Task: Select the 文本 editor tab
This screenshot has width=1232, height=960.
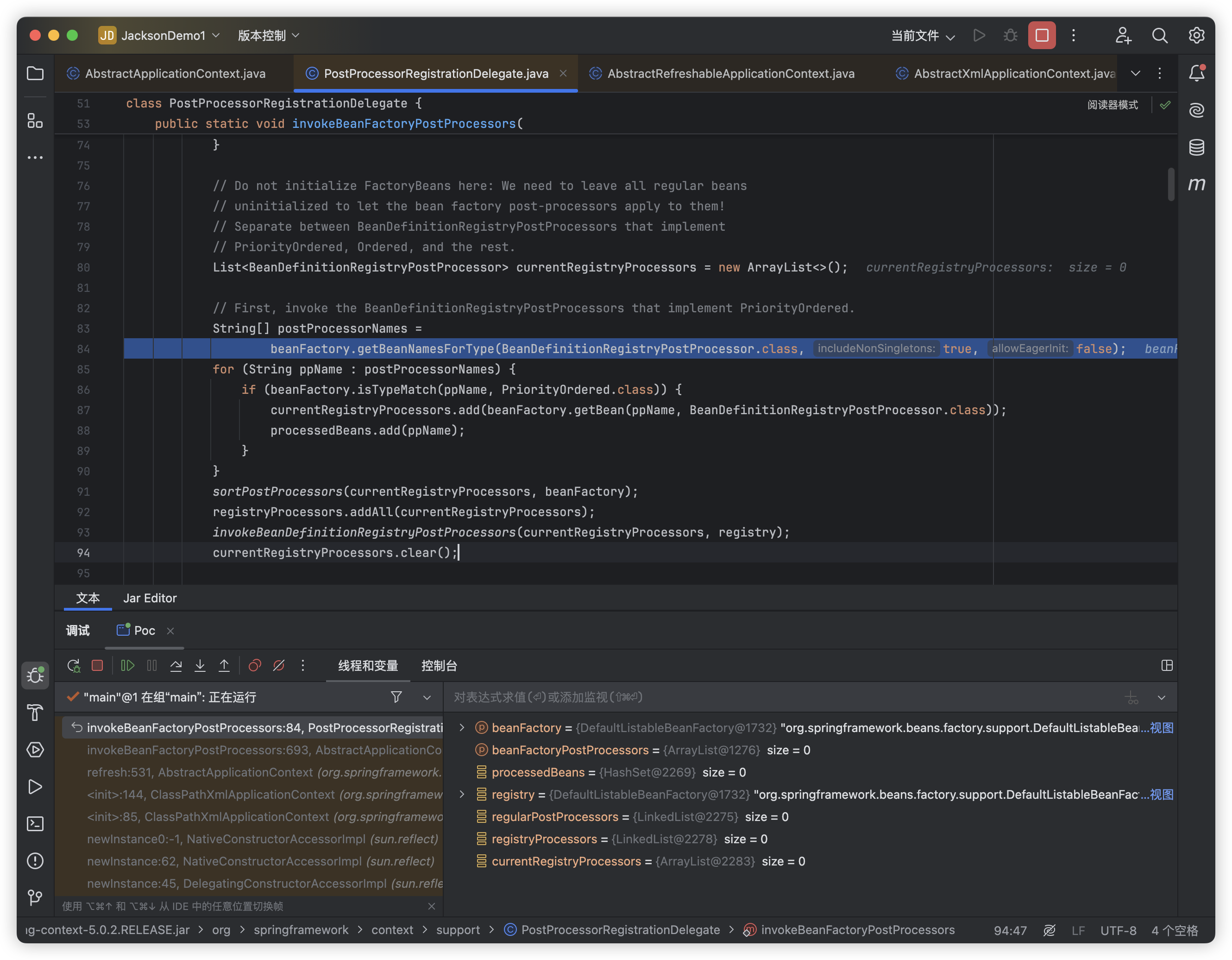Action: pyautogui.click(x=88, y=598)
